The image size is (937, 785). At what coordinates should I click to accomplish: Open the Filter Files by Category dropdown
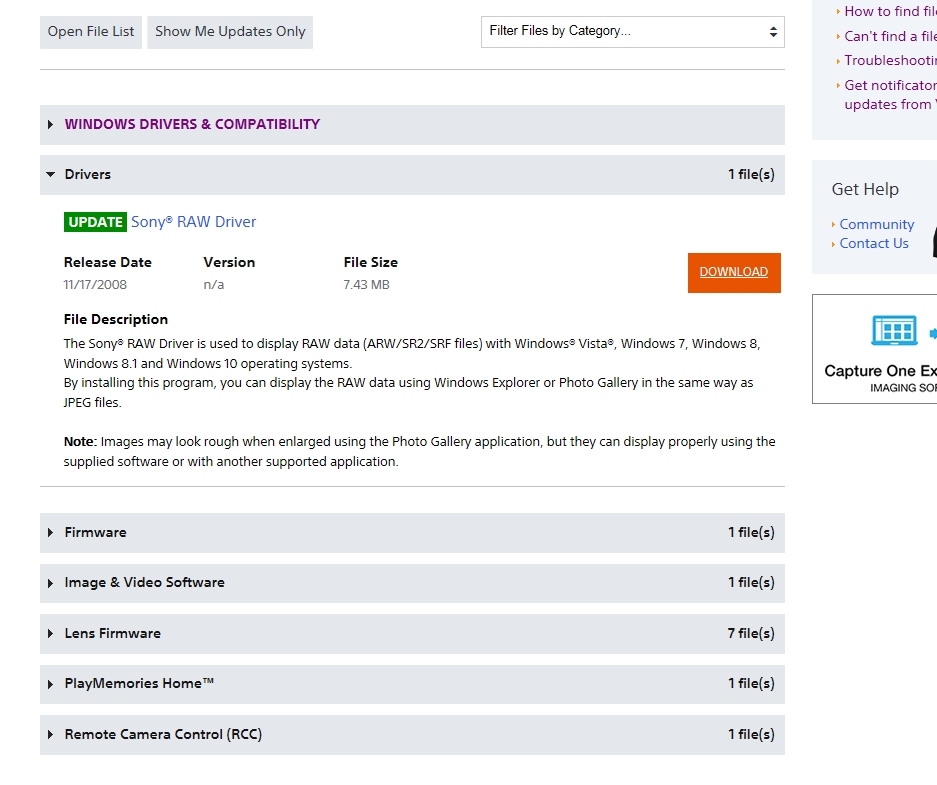[x=632, y=32]
